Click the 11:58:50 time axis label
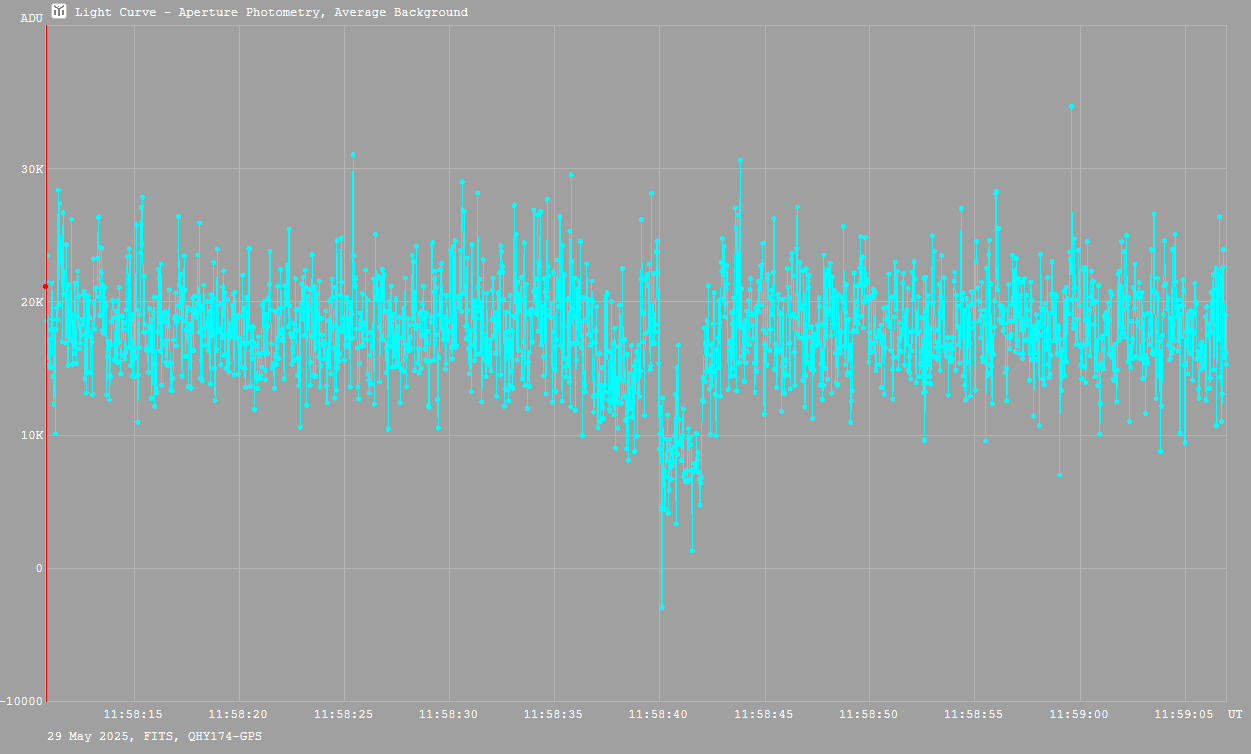Screen dimensions: 1251x754 869,714
